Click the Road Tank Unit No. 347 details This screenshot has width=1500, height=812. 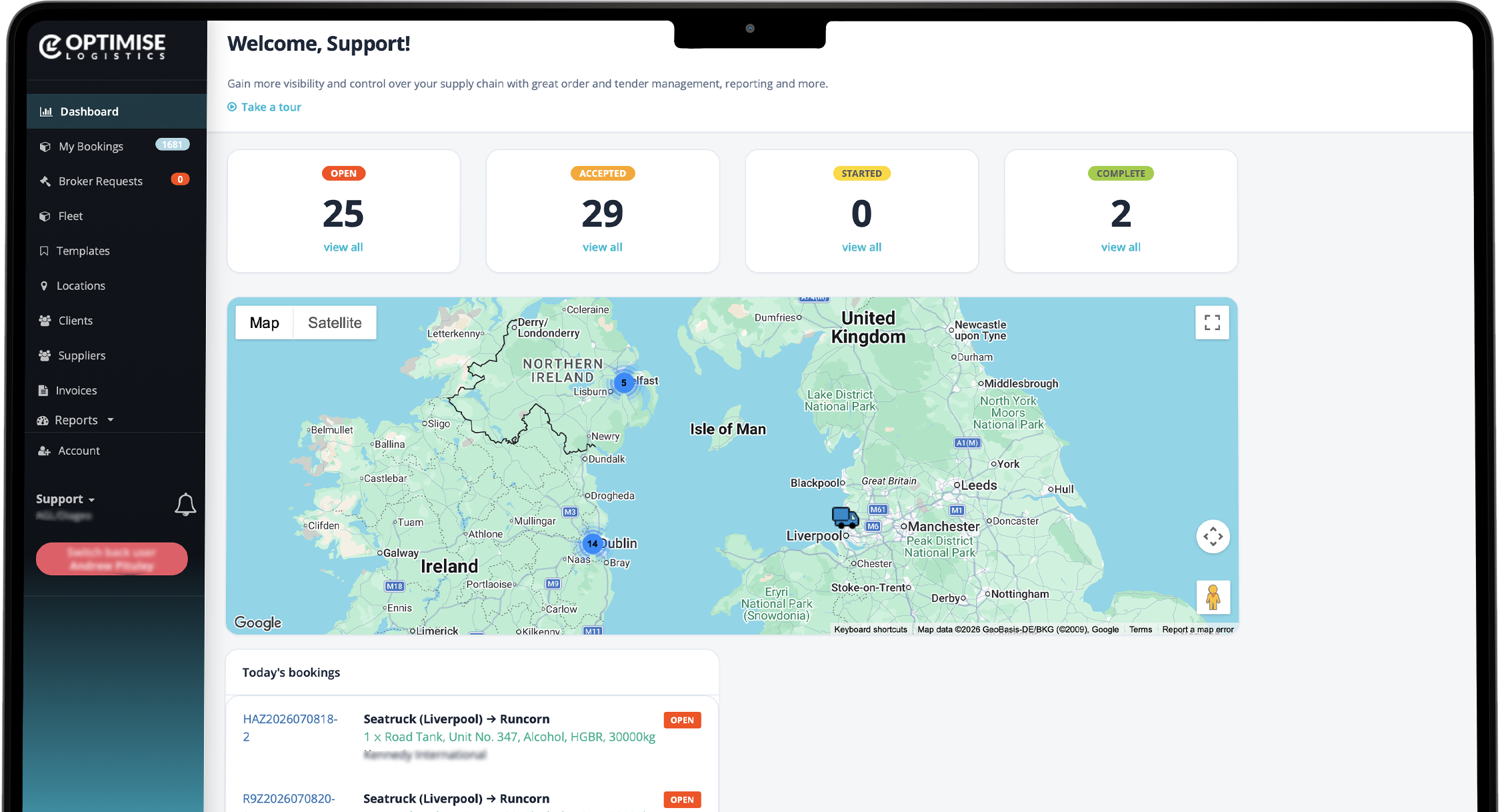point(509,737)
